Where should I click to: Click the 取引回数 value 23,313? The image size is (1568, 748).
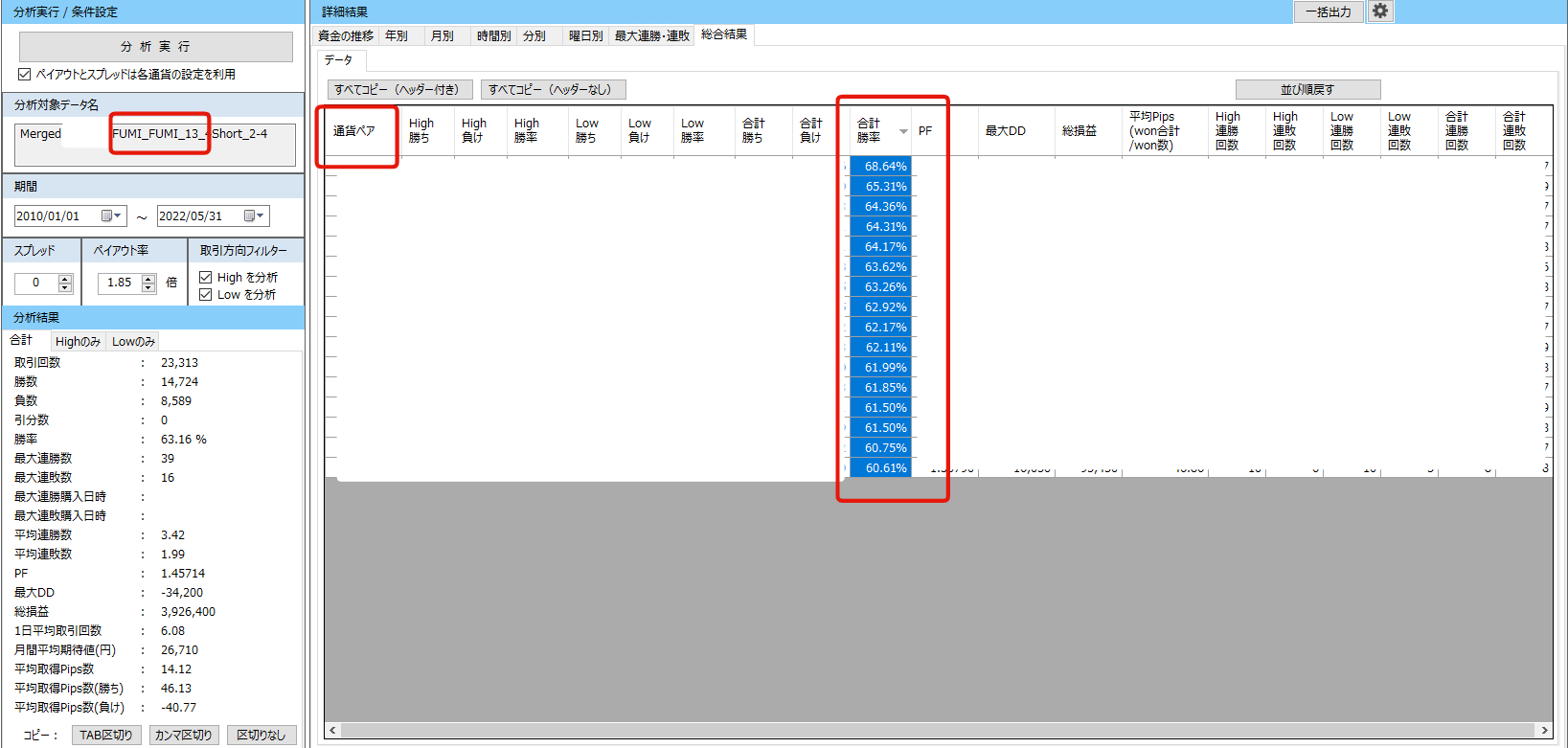[179, 362]
